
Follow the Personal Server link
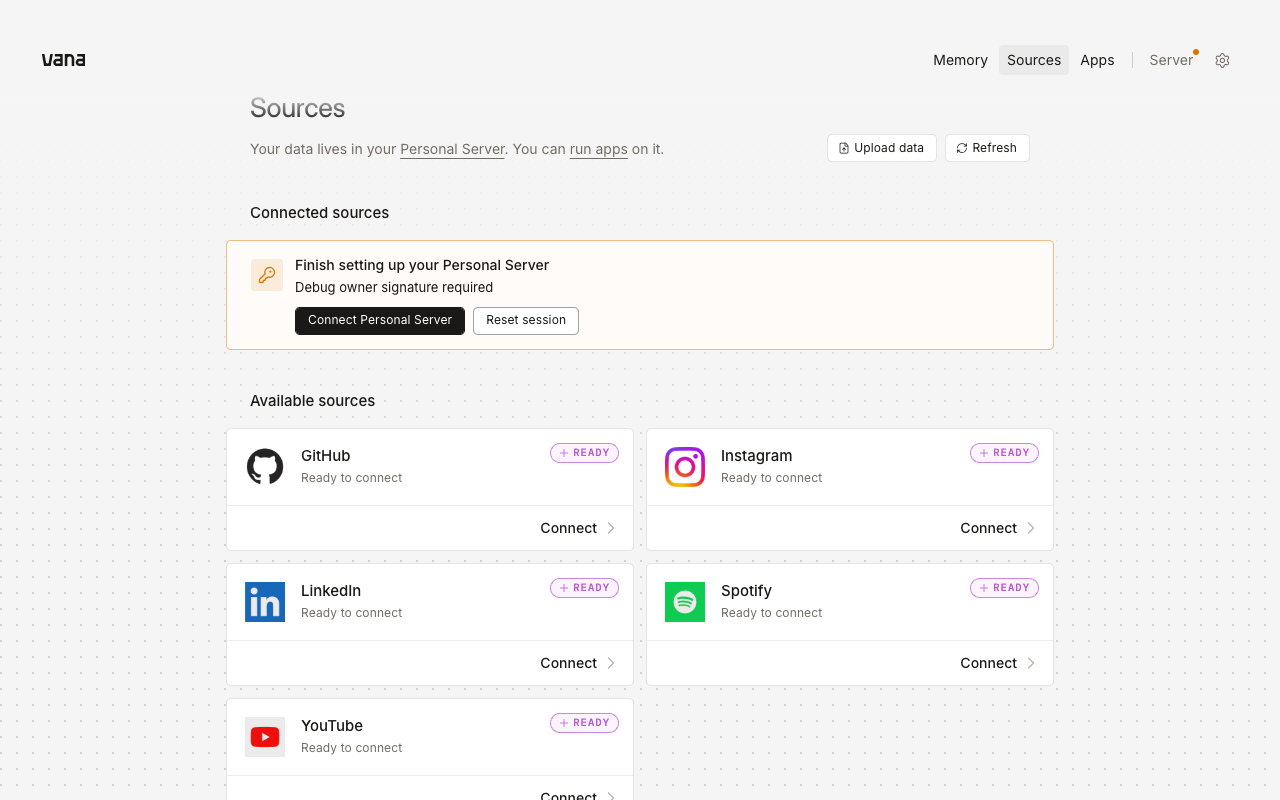pyautogui.click(x=452, y=149)
